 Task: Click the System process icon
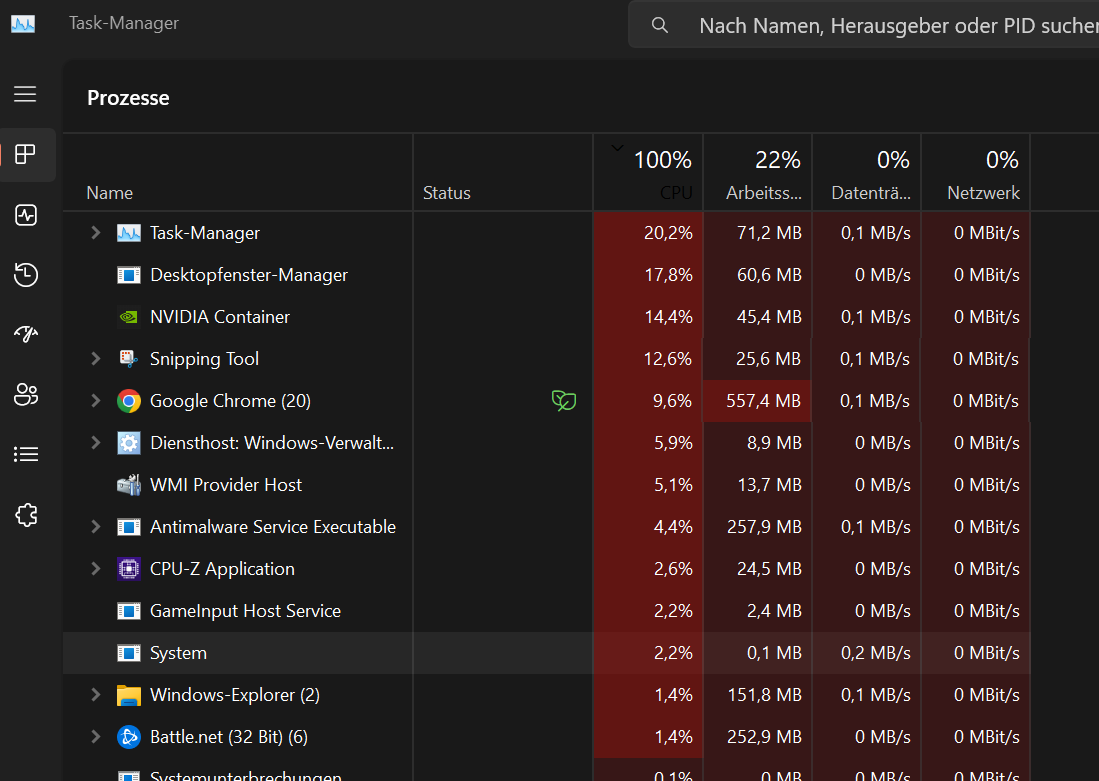pos(129,653)
